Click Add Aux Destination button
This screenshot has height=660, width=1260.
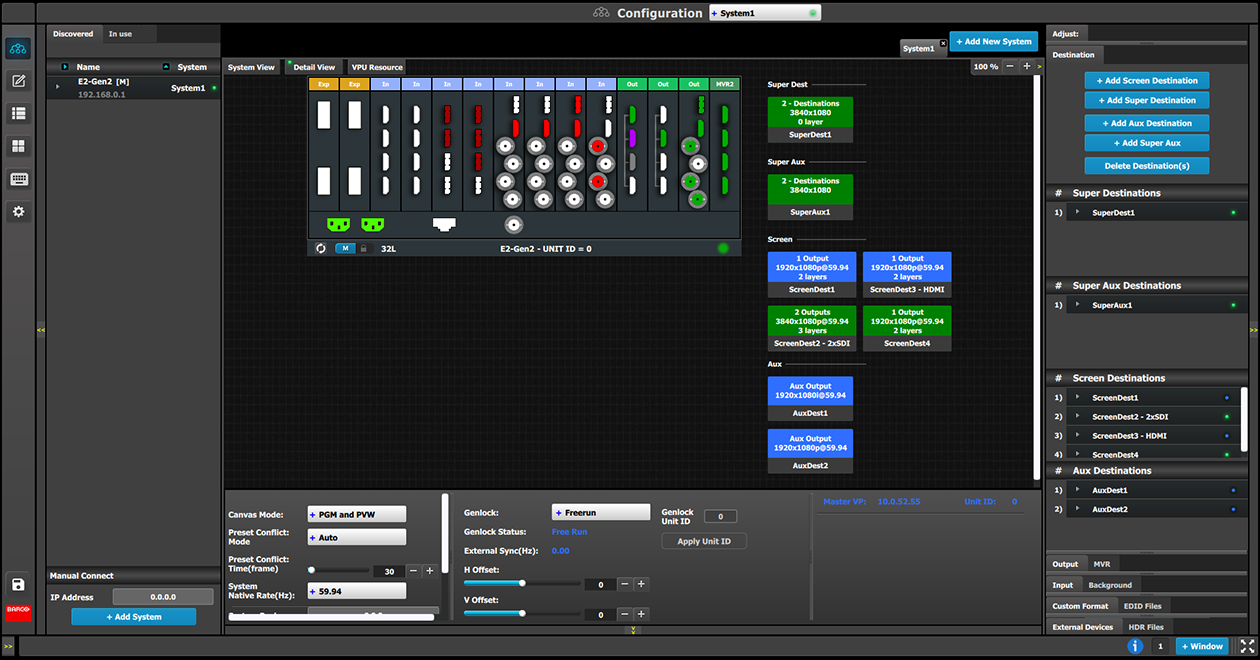click(x=1147, y=123)
